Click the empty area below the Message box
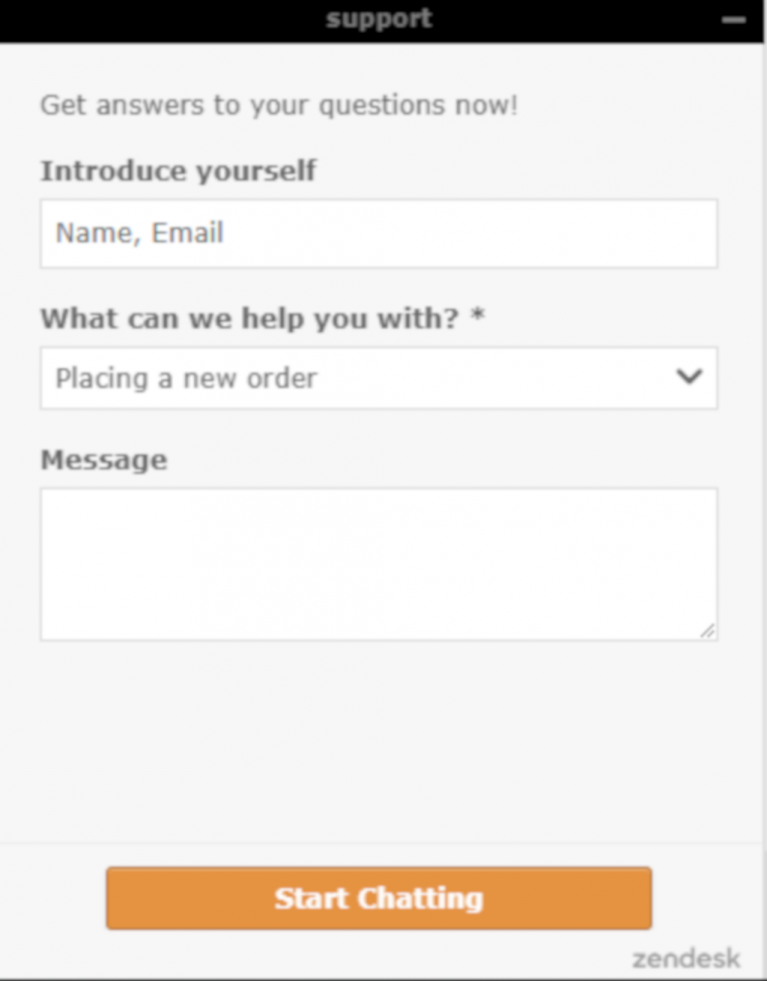This screenshot has width=767, height=981. pos(378,740)
